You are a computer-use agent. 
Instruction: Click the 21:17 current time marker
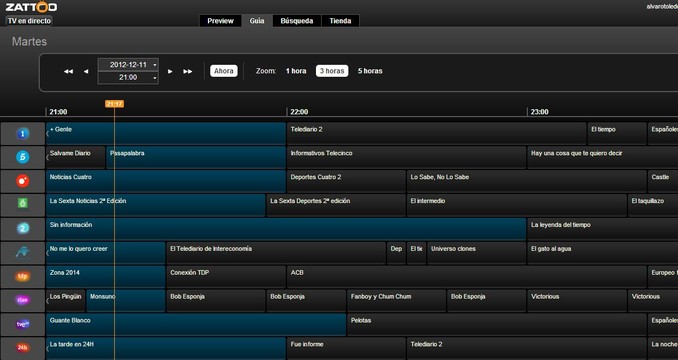[x=114, y=104]
